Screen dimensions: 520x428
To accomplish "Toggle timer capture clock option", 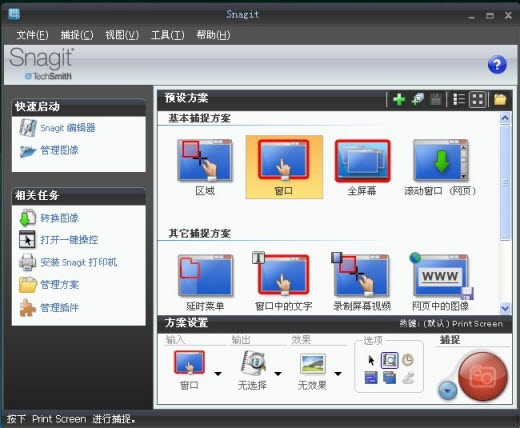I will point(408,360).
